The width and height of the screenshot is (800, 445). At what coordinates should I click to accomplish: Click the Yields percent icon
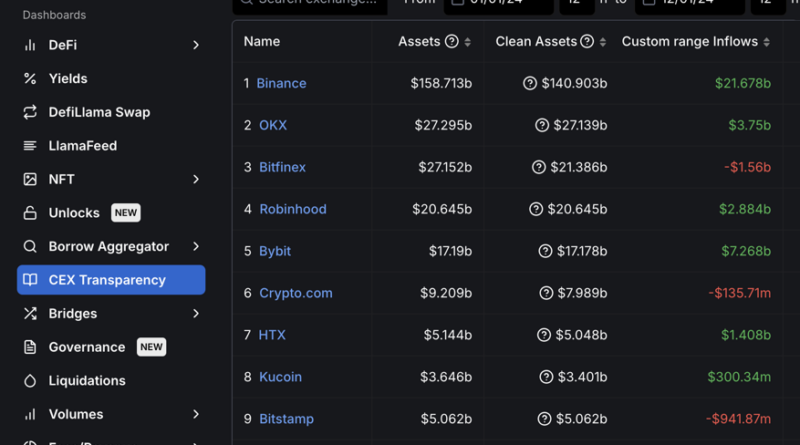30,78
